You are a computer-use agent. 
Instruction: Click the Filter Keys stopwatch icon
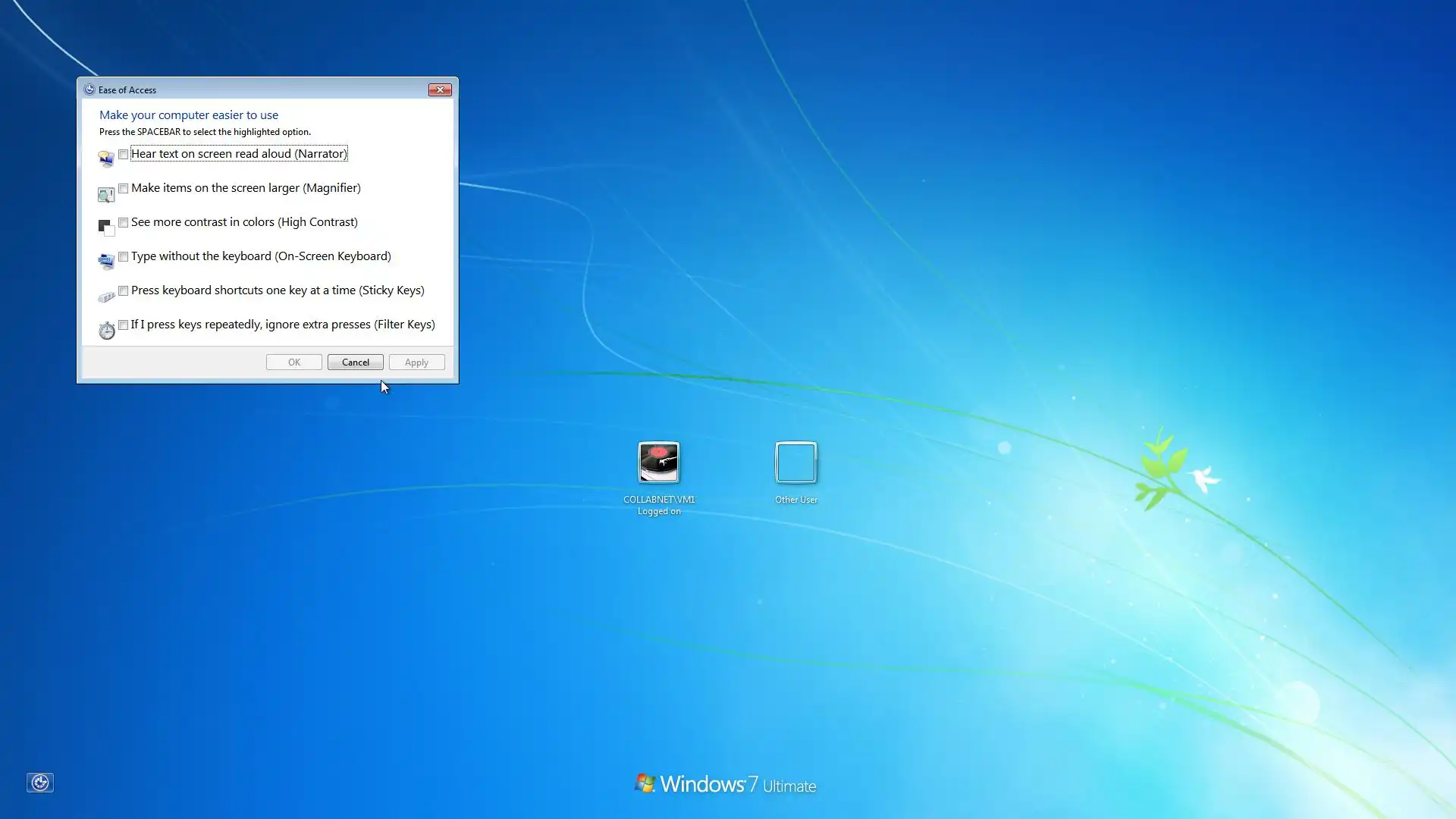[107, 330]
